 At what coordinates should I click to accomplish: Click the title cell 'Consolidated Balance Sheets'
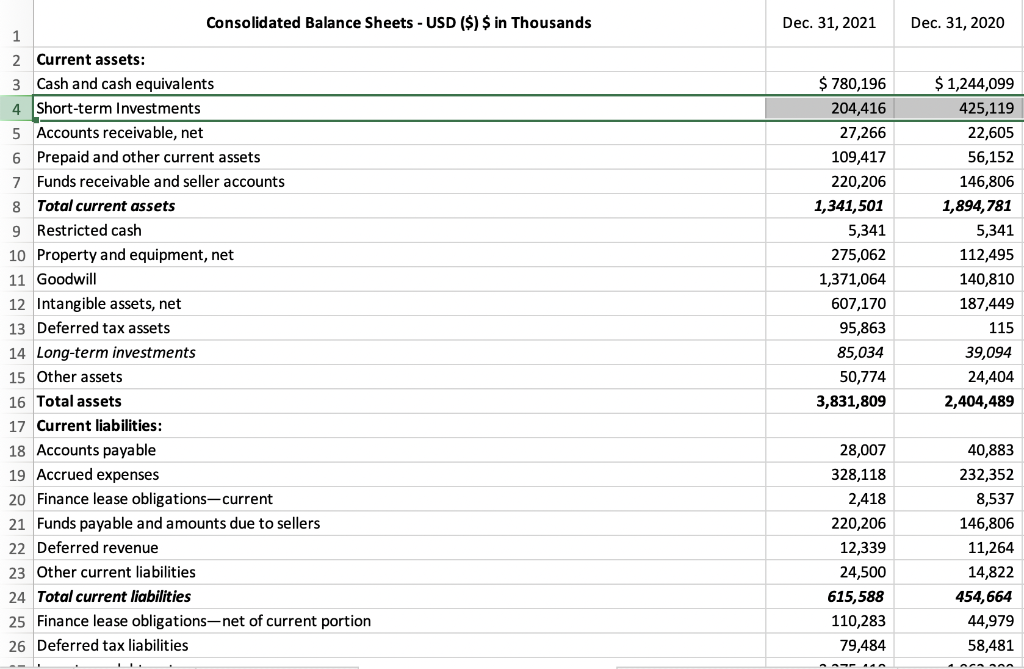tap(399, 22)
